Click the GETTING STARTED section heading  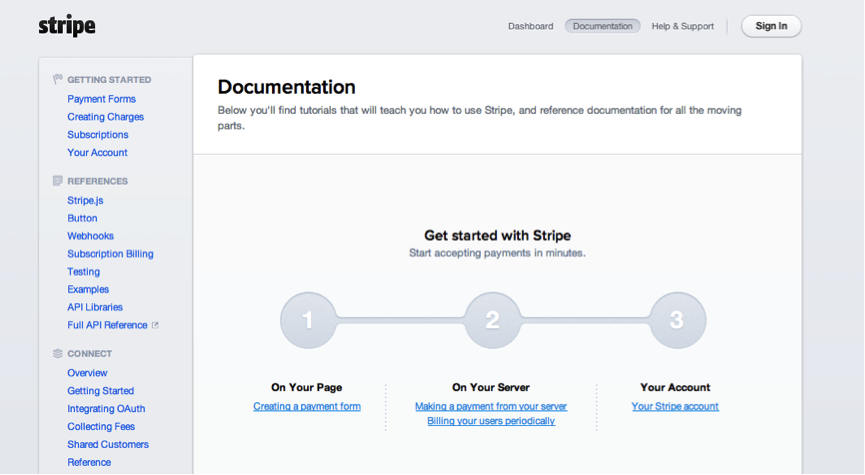pos(109,80)
